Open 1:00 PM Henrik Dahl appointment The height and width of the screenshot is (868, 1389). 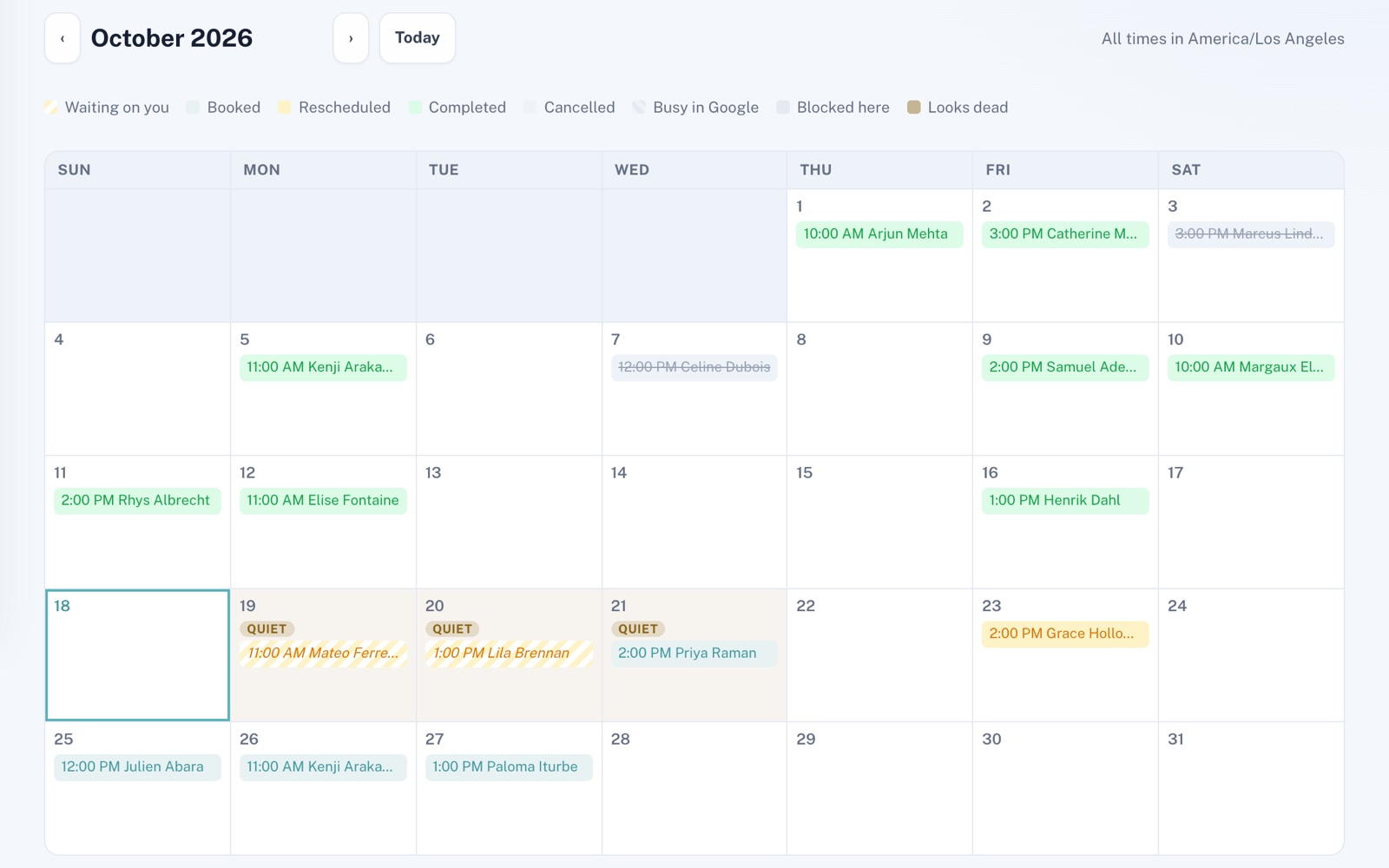(1065, 501)
